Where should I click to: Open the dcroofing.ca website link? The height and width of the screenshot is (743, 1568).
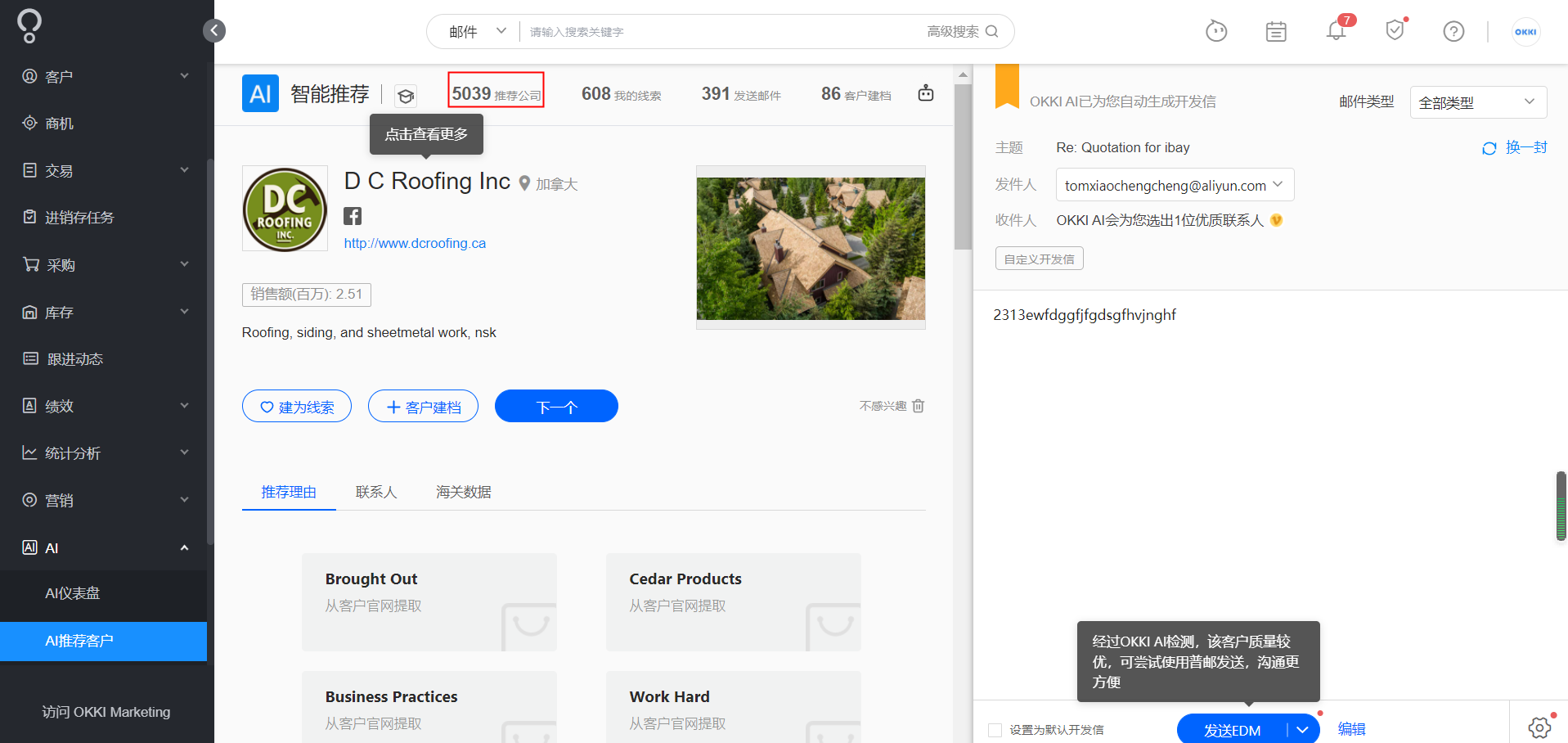[x=414, y=243]
